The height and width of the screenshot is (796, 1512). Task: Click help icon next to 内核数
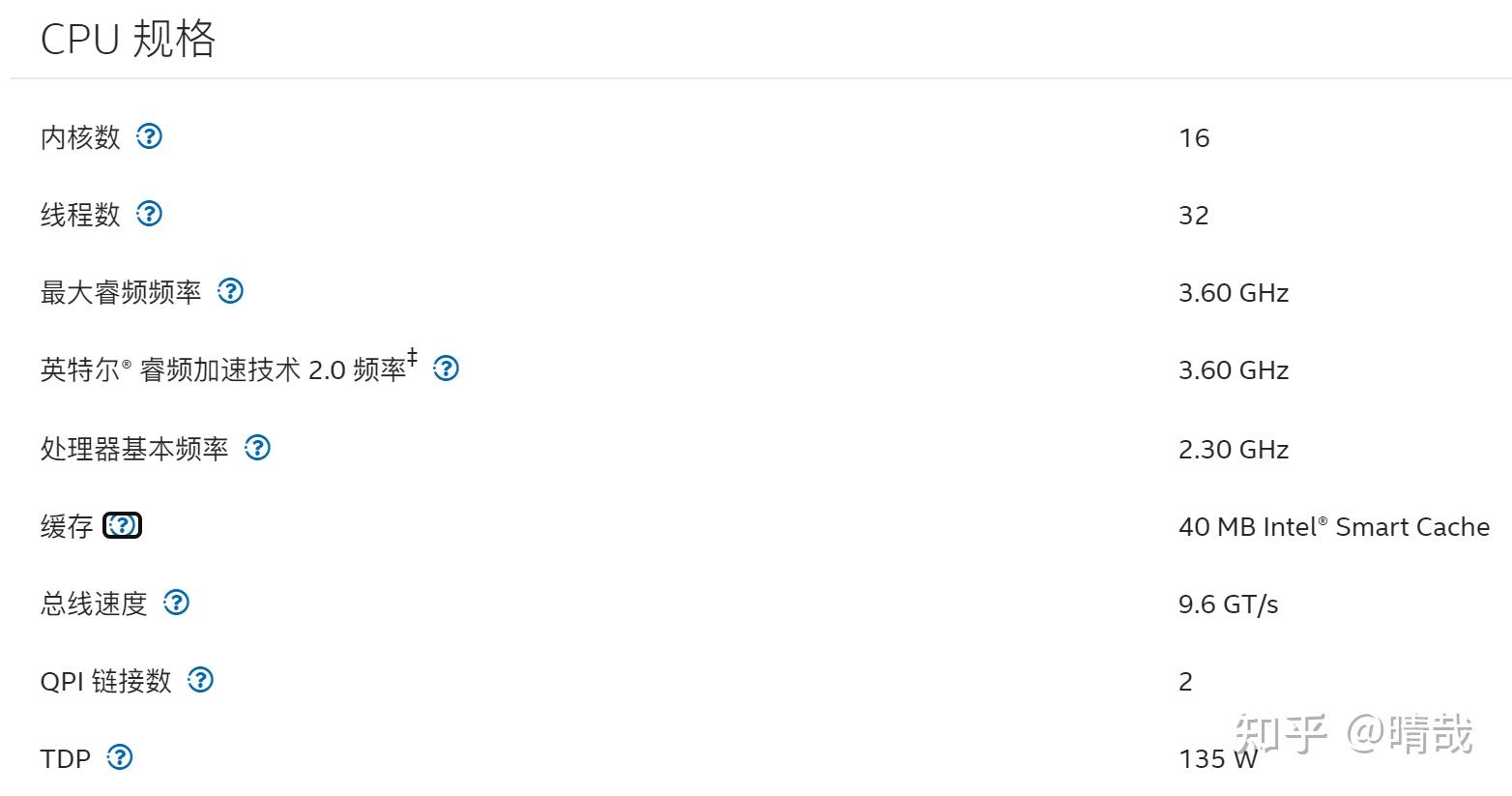coord(149,136)
